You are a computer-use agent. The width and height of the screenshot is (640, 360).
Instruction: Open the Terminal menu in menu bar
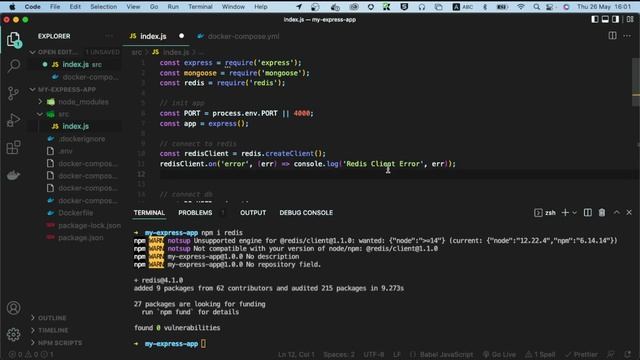click(x=200, y=7)
